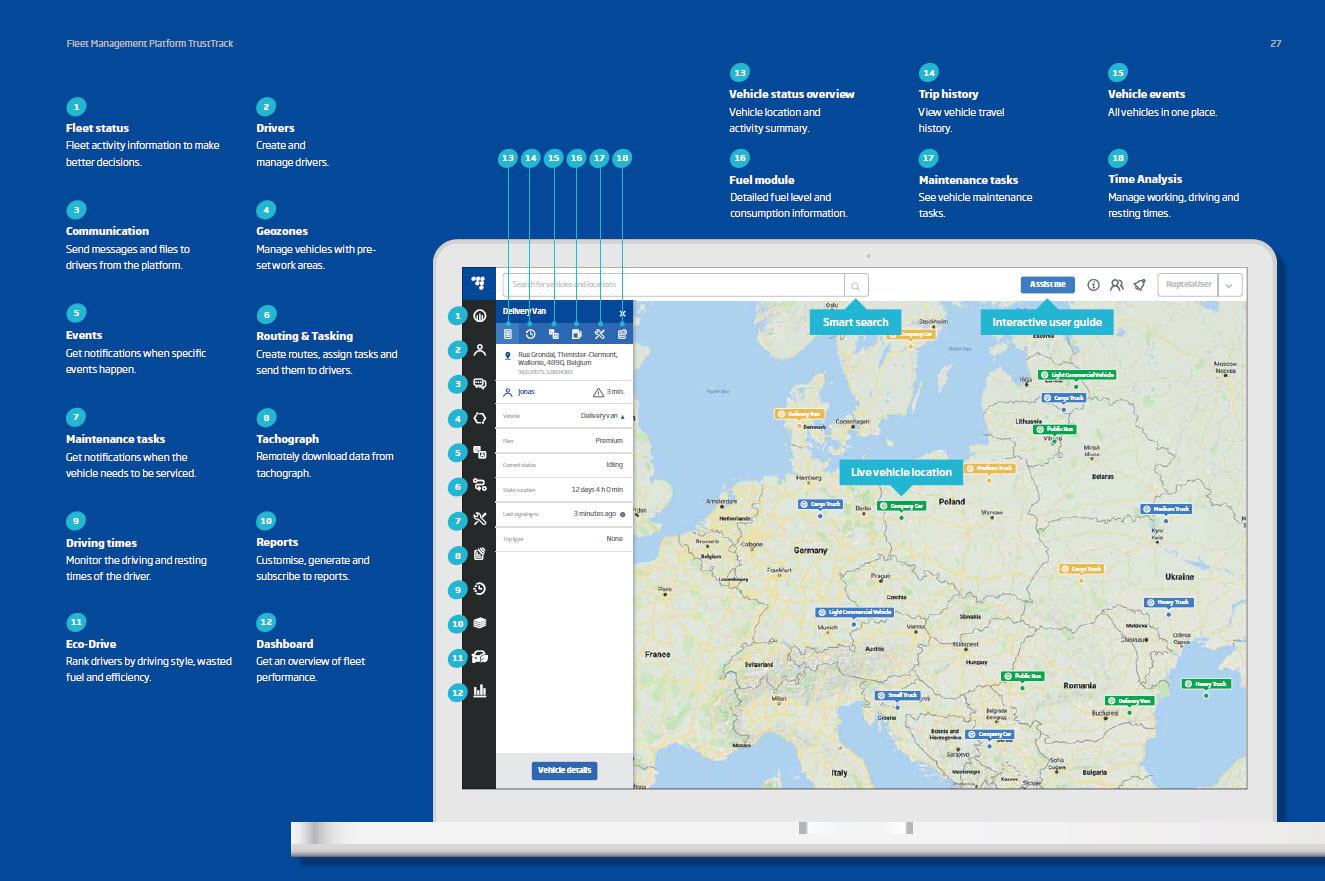Switch to Vehicle events tab
Image resolution: width=1325 pixels, height=881 pixels.
coord(554,334)
